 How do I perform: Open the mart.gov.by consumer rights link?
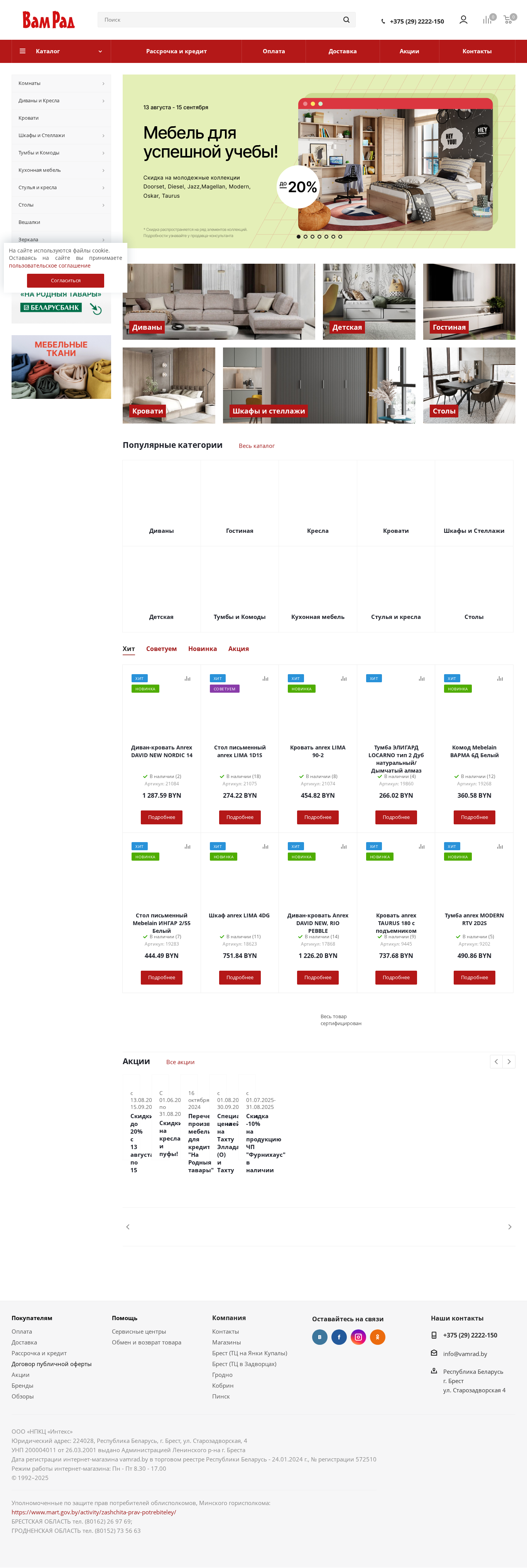[94, 1512]
